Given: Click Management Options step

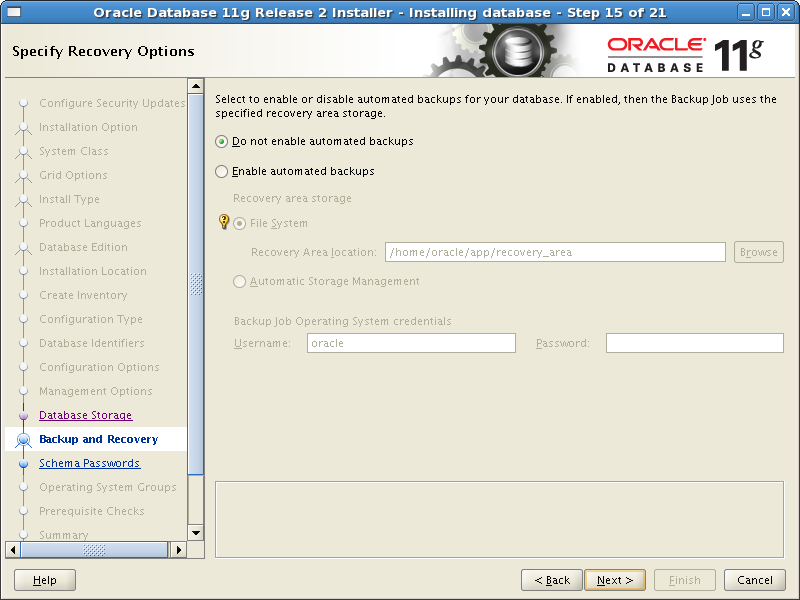Looking at the screenshot, I should click(x=96, y=391).
